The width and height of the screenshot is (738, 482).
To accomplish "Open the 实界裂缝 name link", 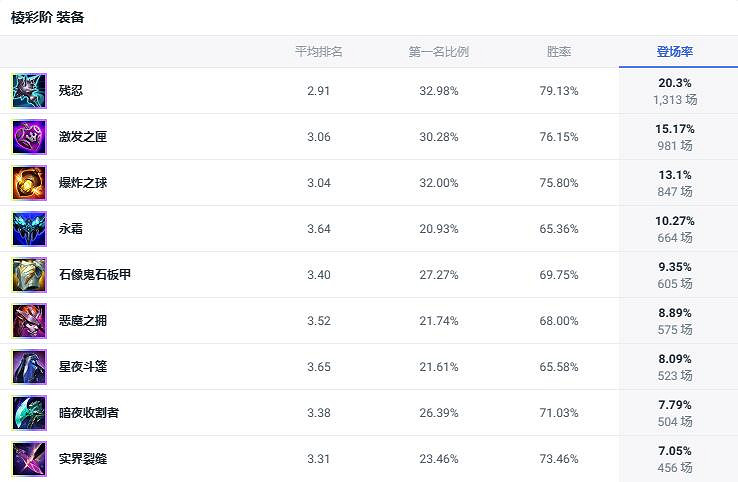I will coord(83,459).
